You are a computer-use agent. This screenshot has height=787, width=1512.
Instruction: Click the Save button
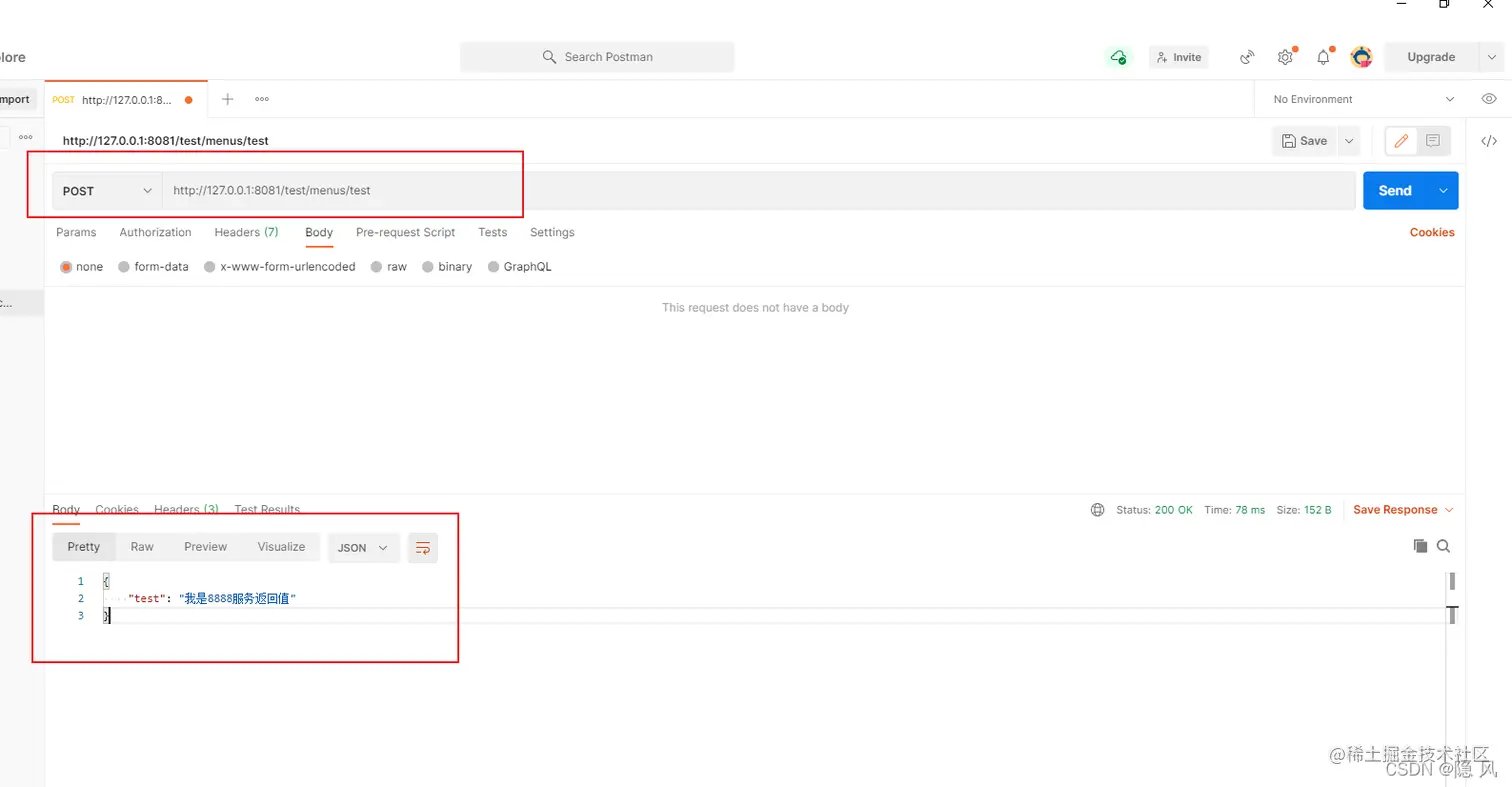[x=1305, y=141]
